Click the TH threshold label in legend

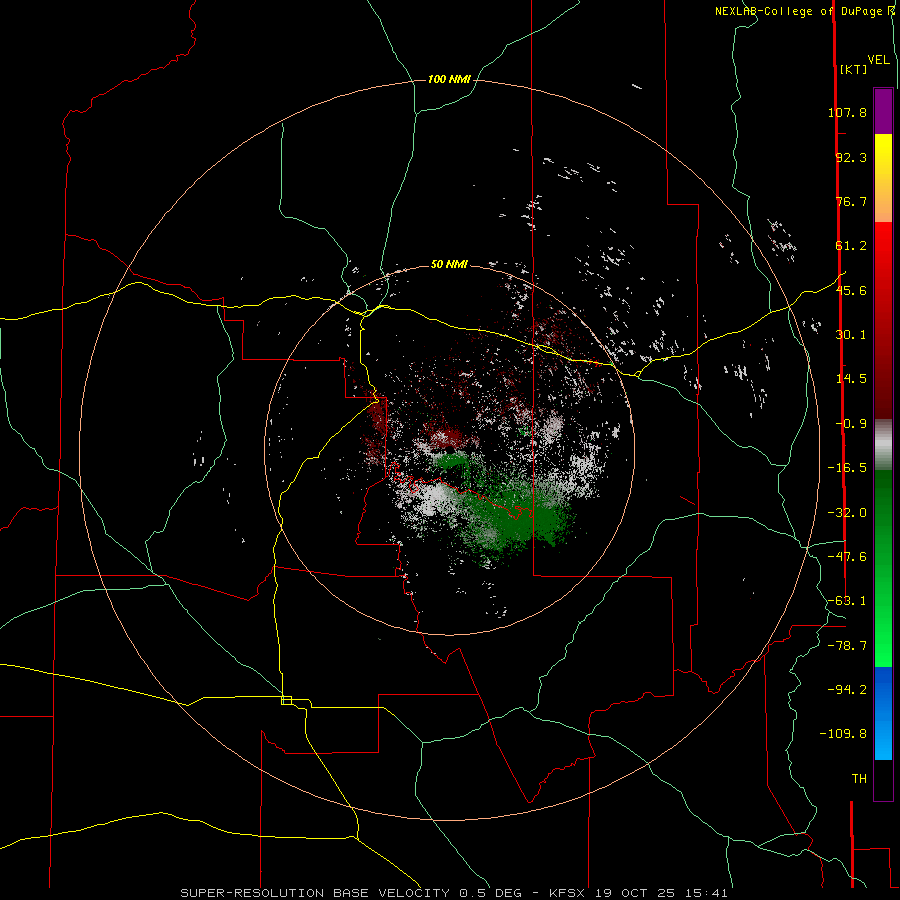point(859,779)
